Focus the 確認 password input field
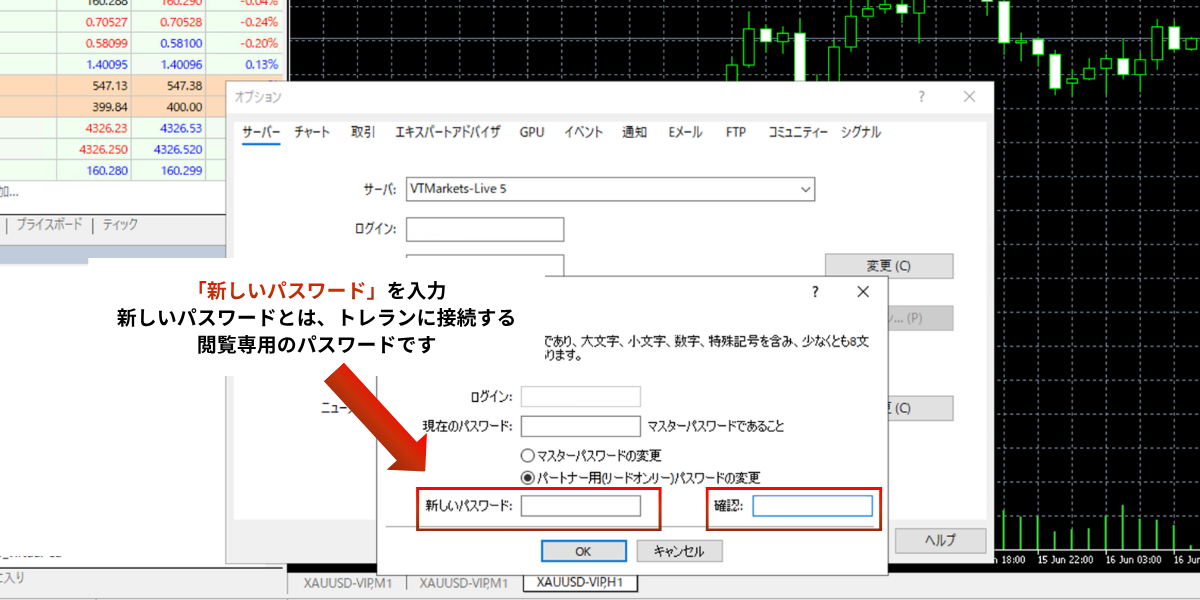The height and width of the screenshot is (600, 1200). [x=813, y=506]
